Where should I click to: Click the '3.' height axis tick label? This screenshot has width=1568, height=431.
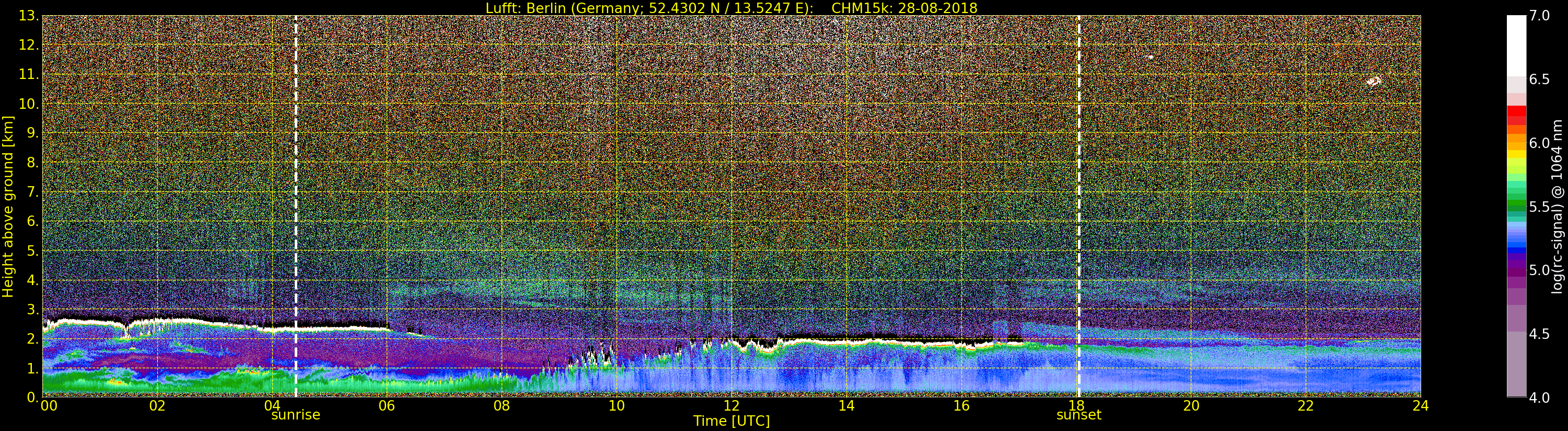33,309
